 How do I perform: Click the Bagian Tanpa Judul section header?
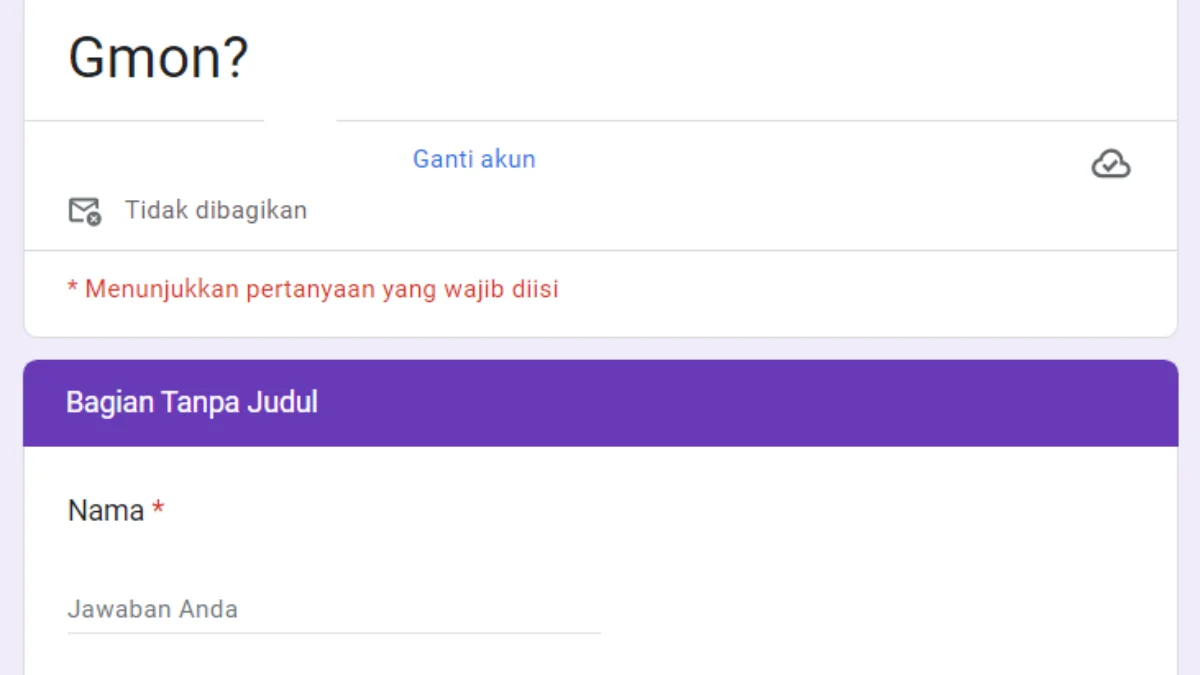pyautogui.click(x=600, y=403)
